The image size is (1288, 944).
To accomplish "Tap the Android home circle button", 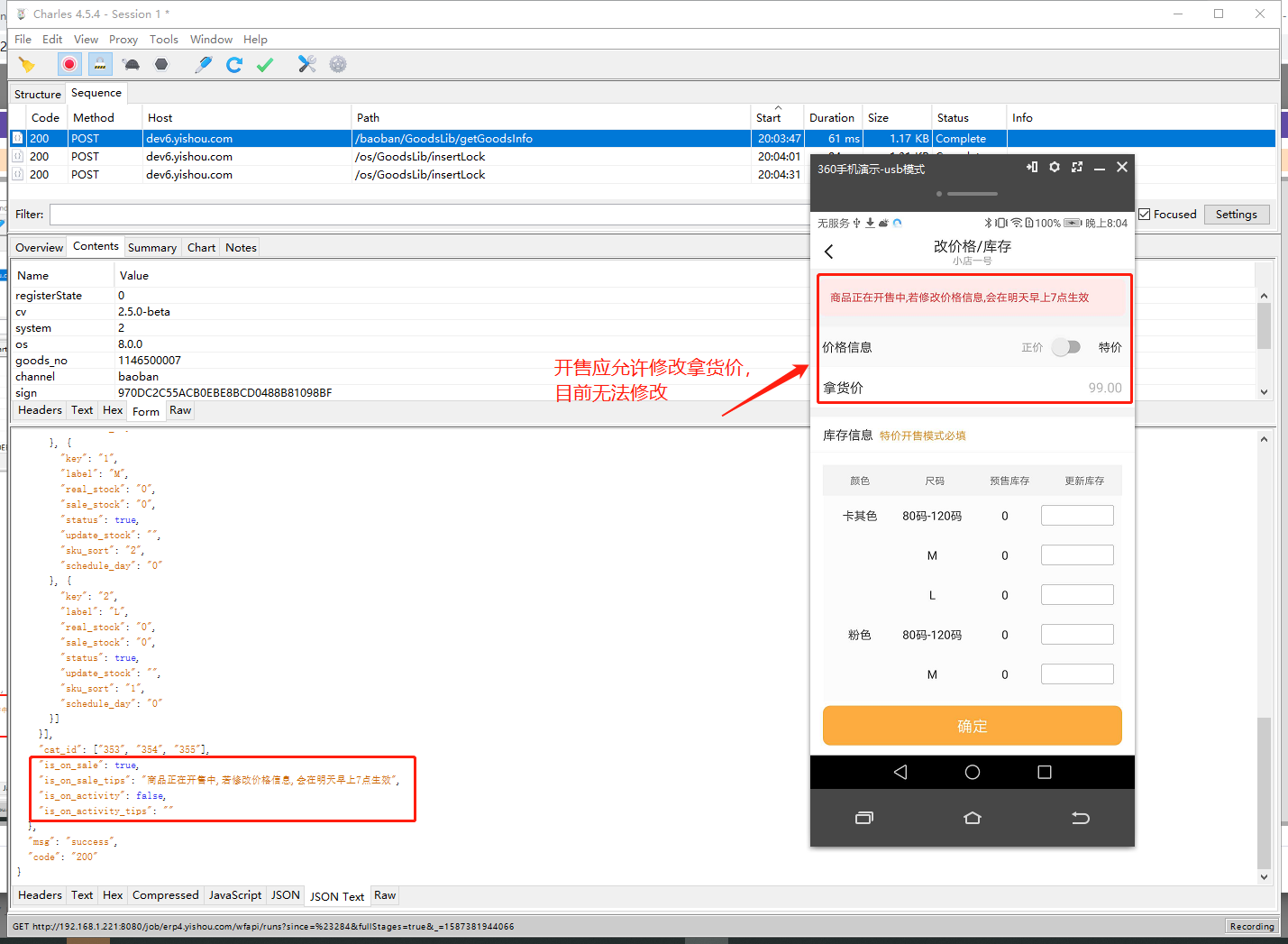I will [973, 772].
